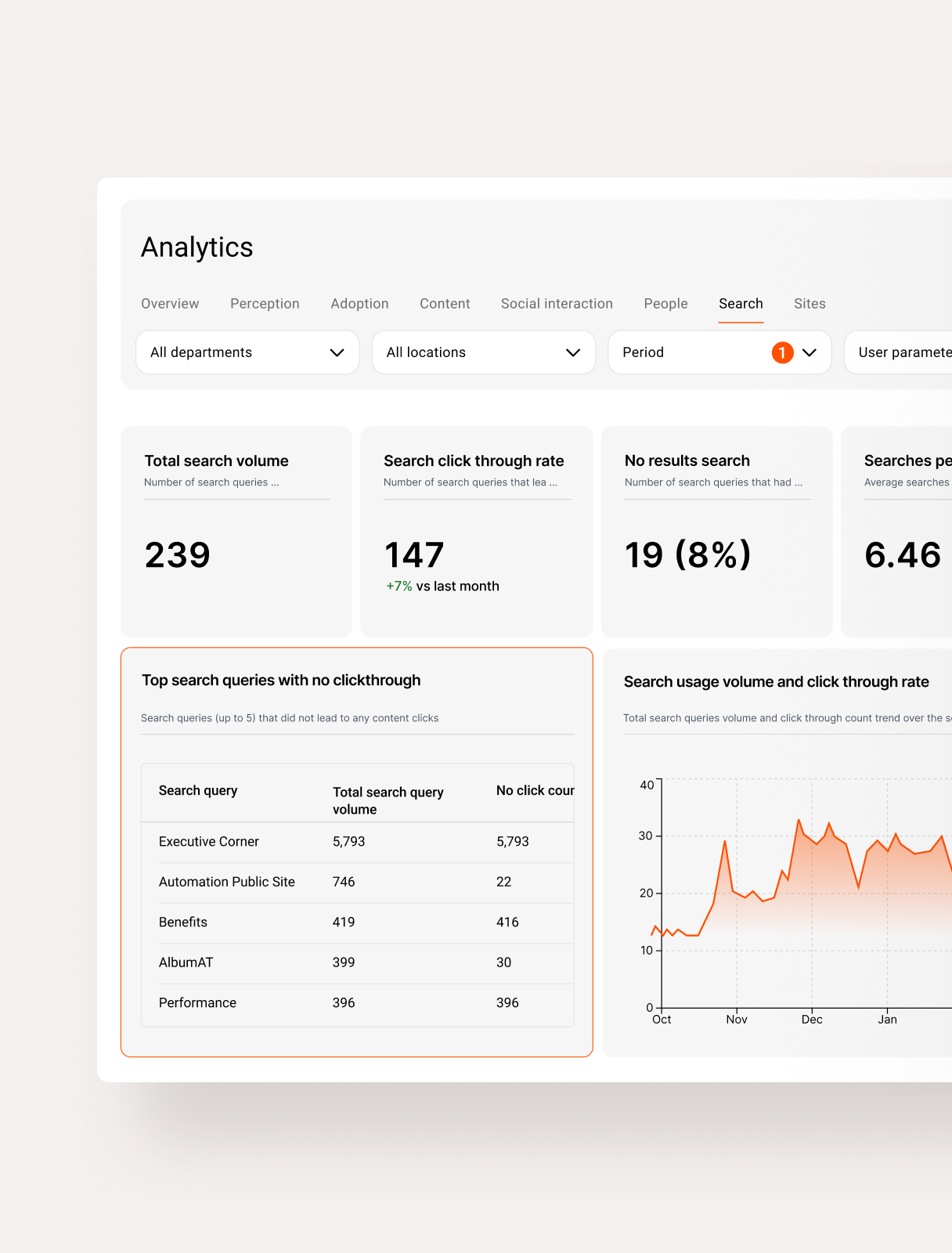
Task: Open the All locations dropdown
Action: point(484,352)
